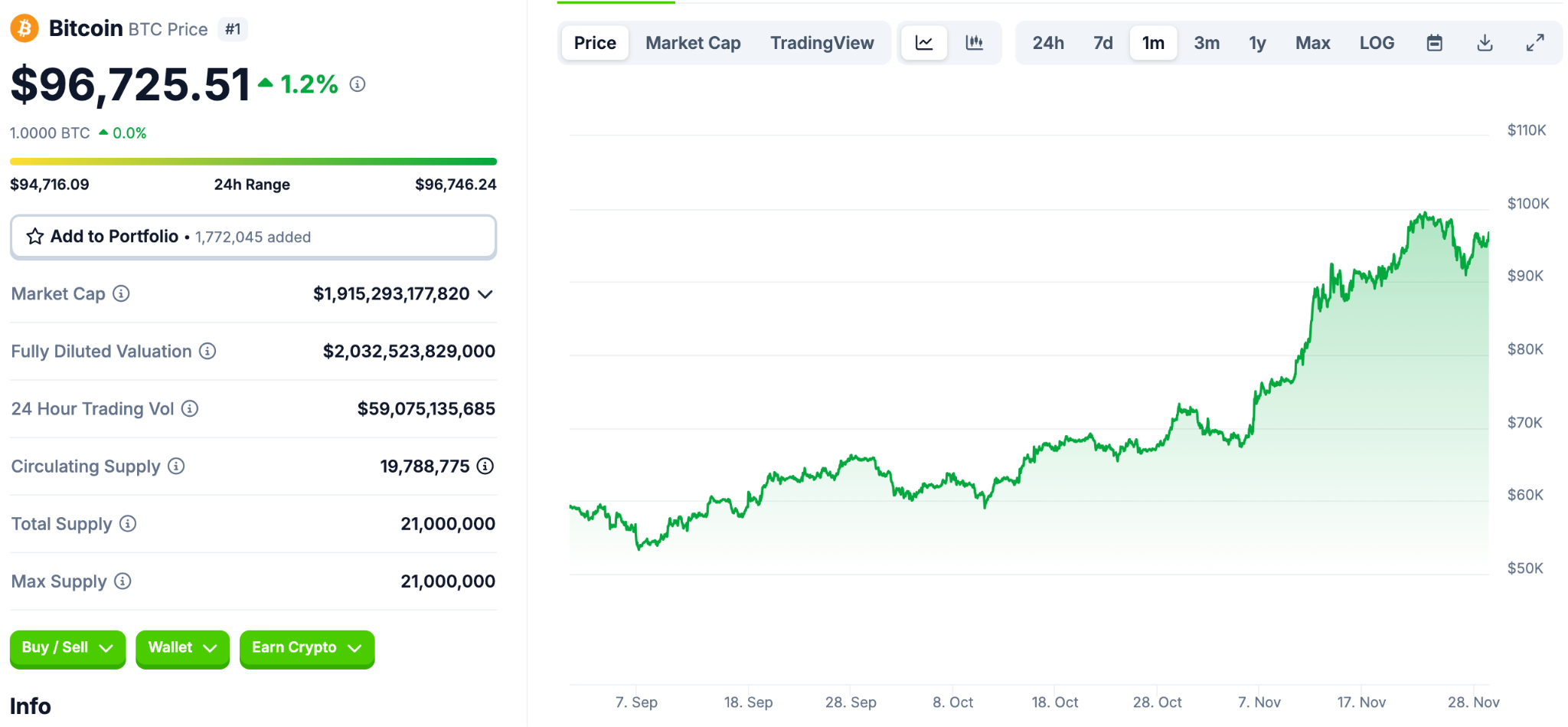
Task: Open Buy / Sell dropdown
Action: 67,648
